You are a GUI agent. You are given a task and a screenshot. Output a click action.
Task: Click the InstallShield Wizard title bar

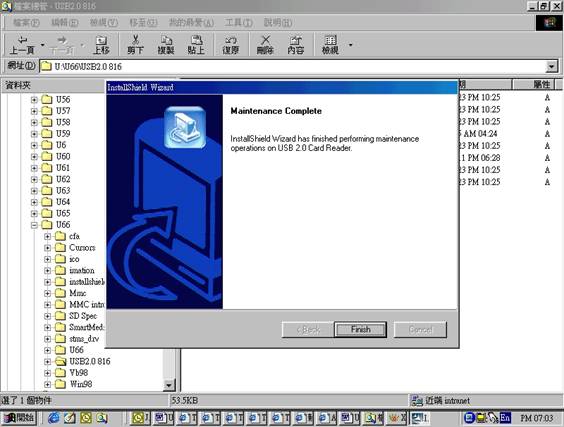[x=282, y=87]
